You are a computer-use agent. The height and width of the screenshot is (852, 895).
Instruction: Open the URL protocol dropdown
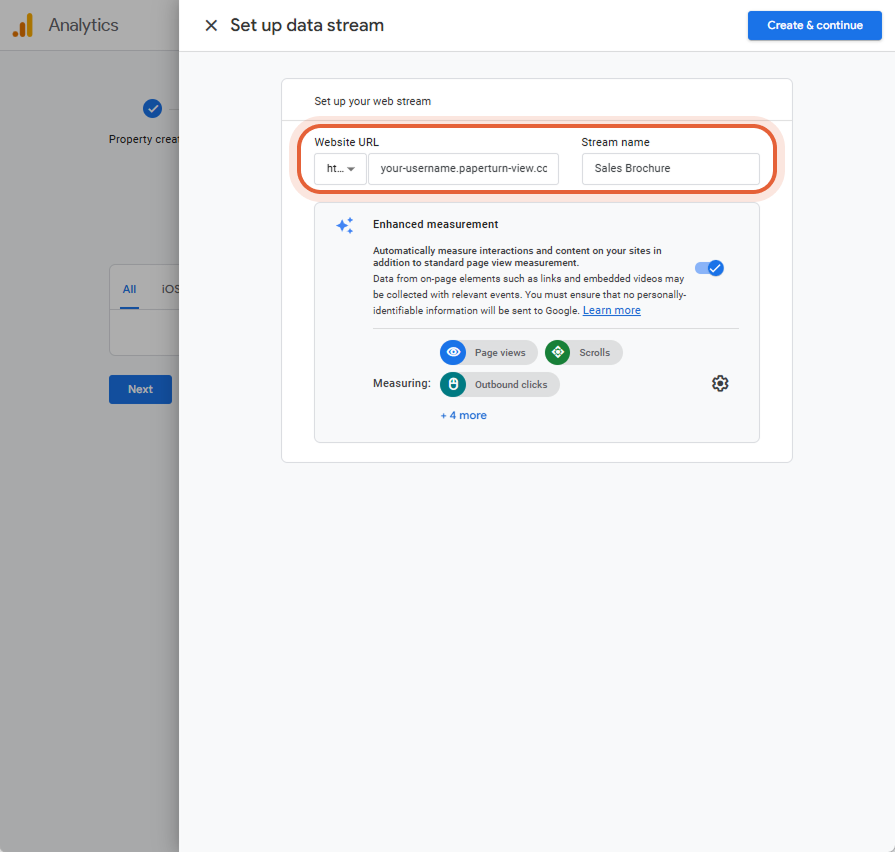[340, 169]
